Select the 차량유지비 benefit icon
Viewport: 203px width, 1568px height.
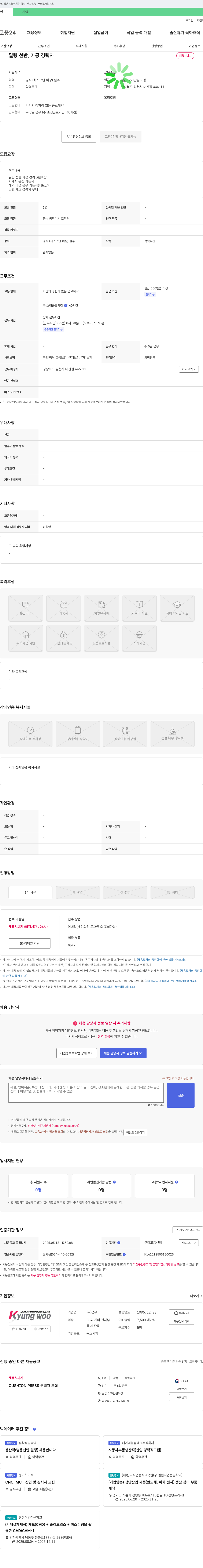pos(101,608)
